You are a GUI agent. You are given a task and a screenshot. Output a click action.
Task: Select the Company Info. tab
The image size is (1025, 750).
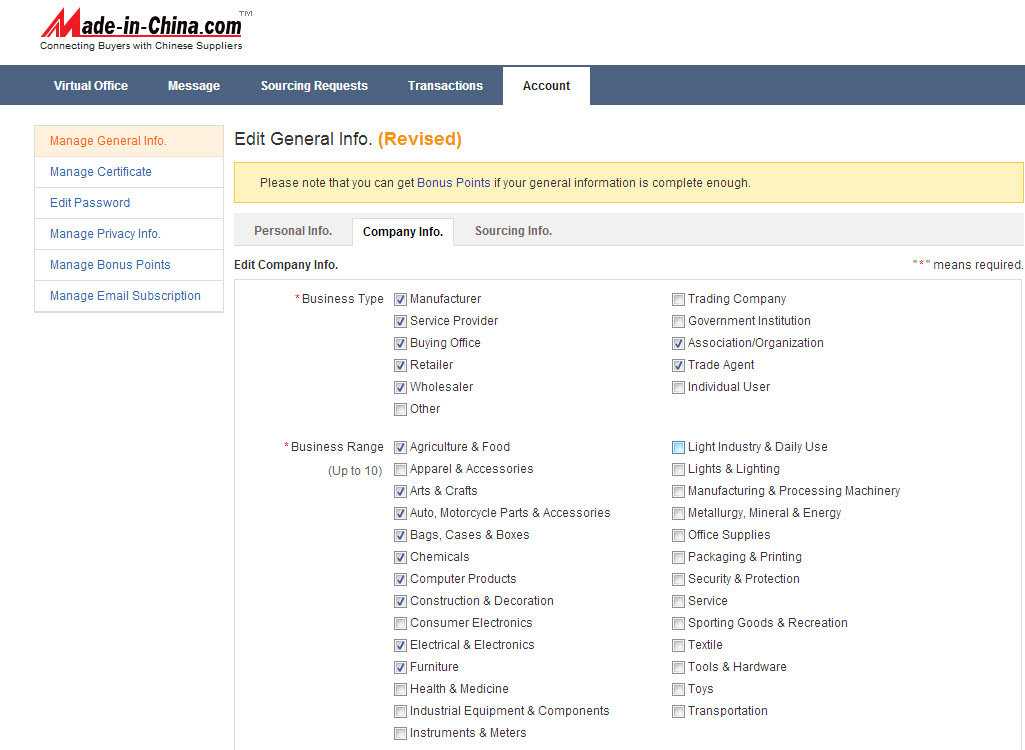tap(403, 232)
